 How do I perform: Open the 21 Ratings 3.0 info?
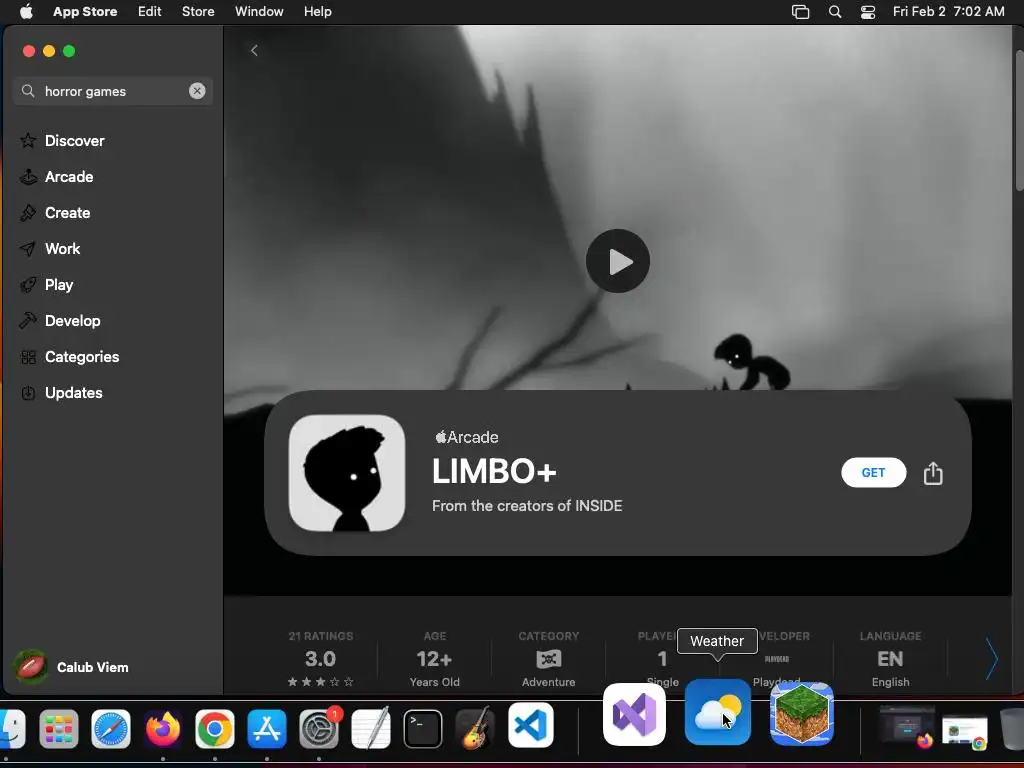click(321, 658)
